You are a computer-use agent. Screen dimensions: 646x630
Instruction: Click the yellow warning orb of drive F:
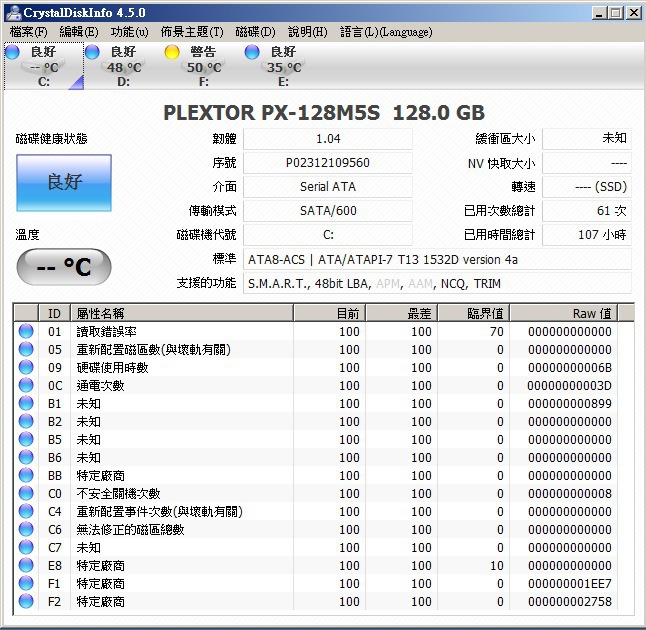click(x=172, y=52)
